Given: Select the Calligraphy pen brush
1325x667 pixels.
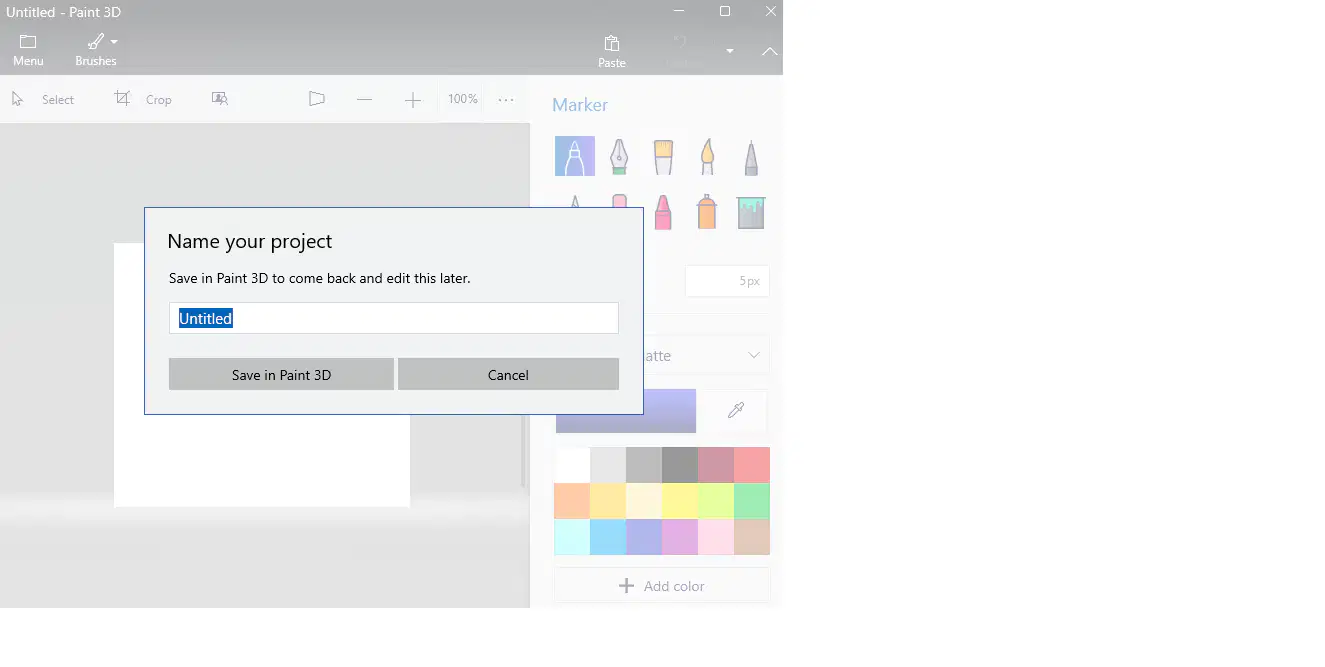Looking at the screenshot, I should (x=619, y=156).
